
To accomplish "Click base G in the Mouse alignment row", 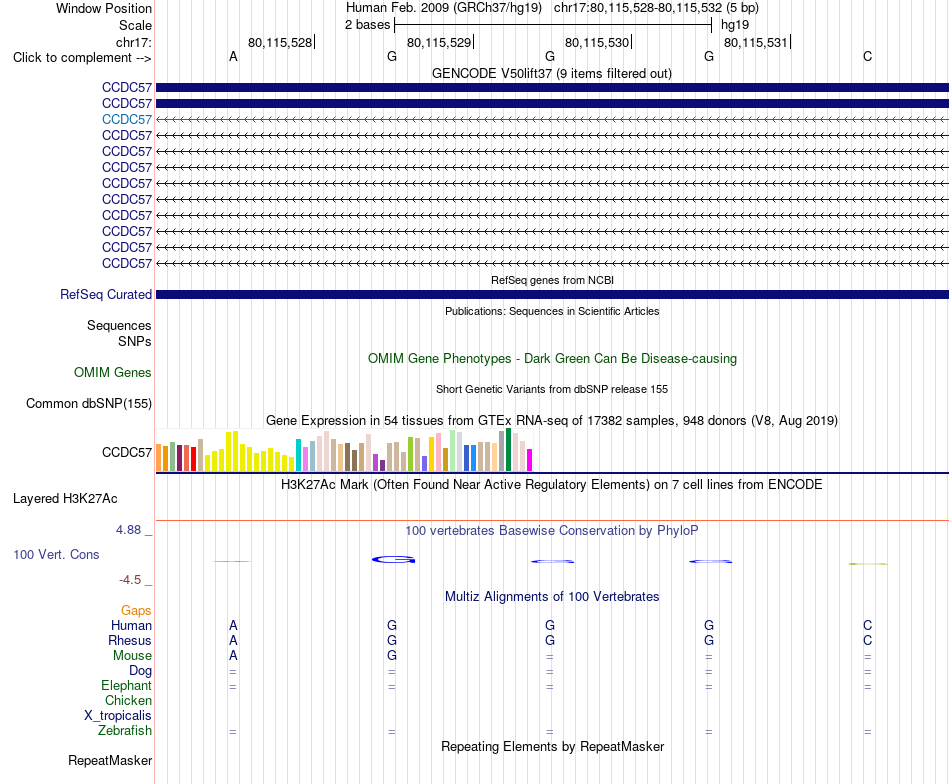I will pyautogui.click(x=392, y=656).
